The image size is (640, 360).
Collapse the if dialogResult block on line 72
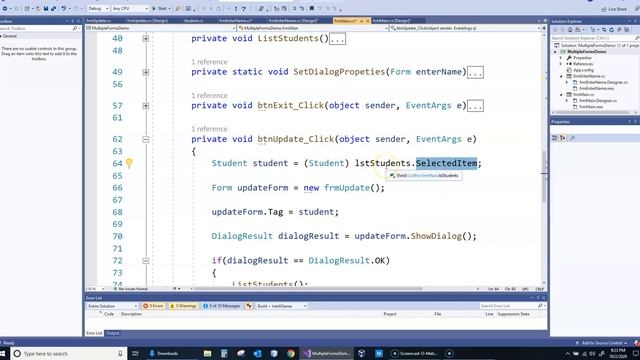146,261
